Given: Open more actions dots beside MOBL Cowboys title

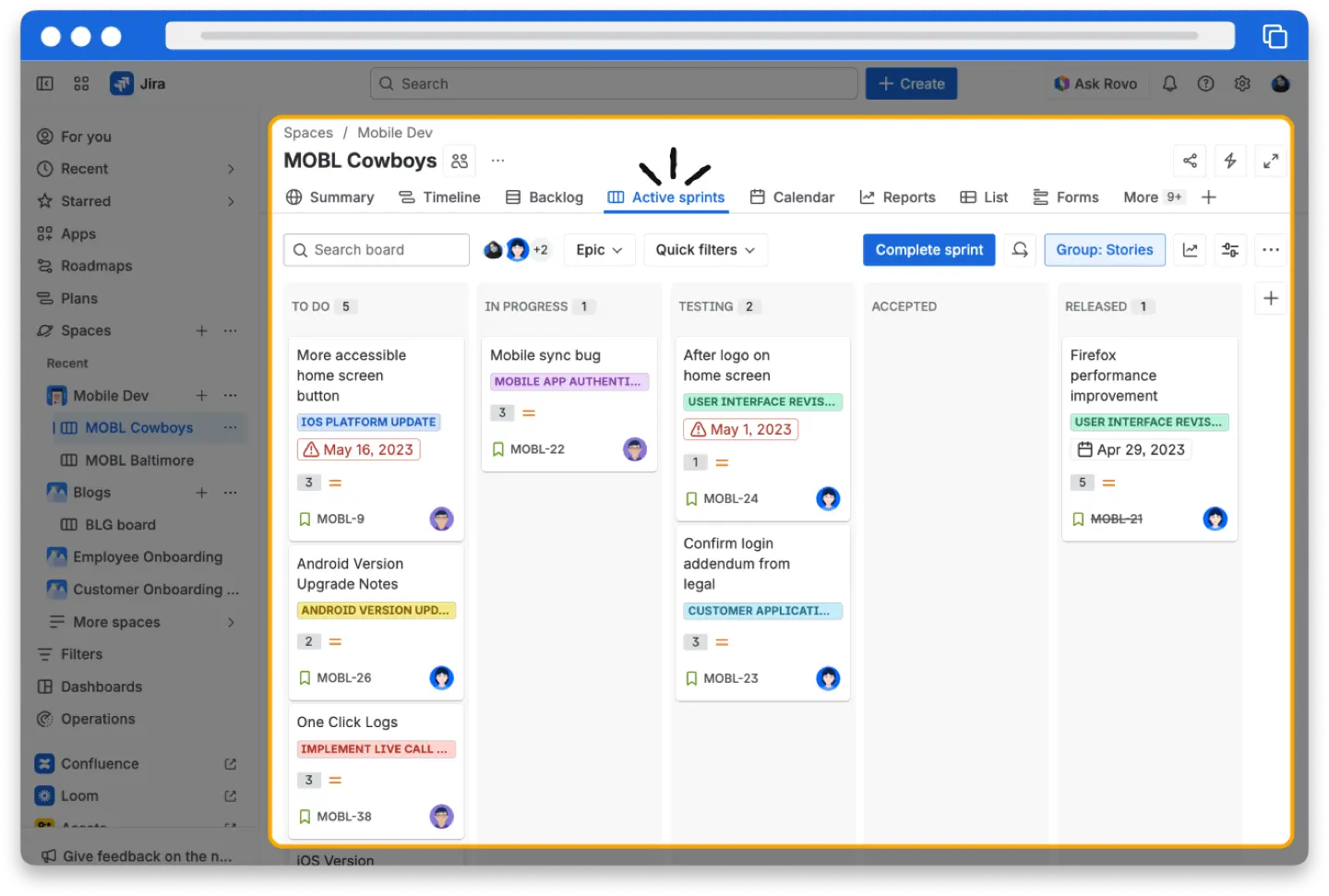Looking at the screenshot, I should pyautogui.click(x=497, y=161).
